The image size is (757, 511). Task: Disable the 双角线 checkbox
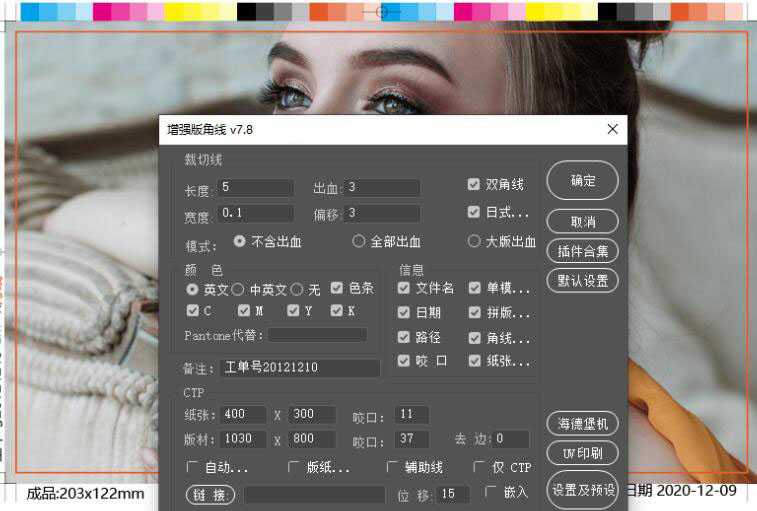click(474, 185)
